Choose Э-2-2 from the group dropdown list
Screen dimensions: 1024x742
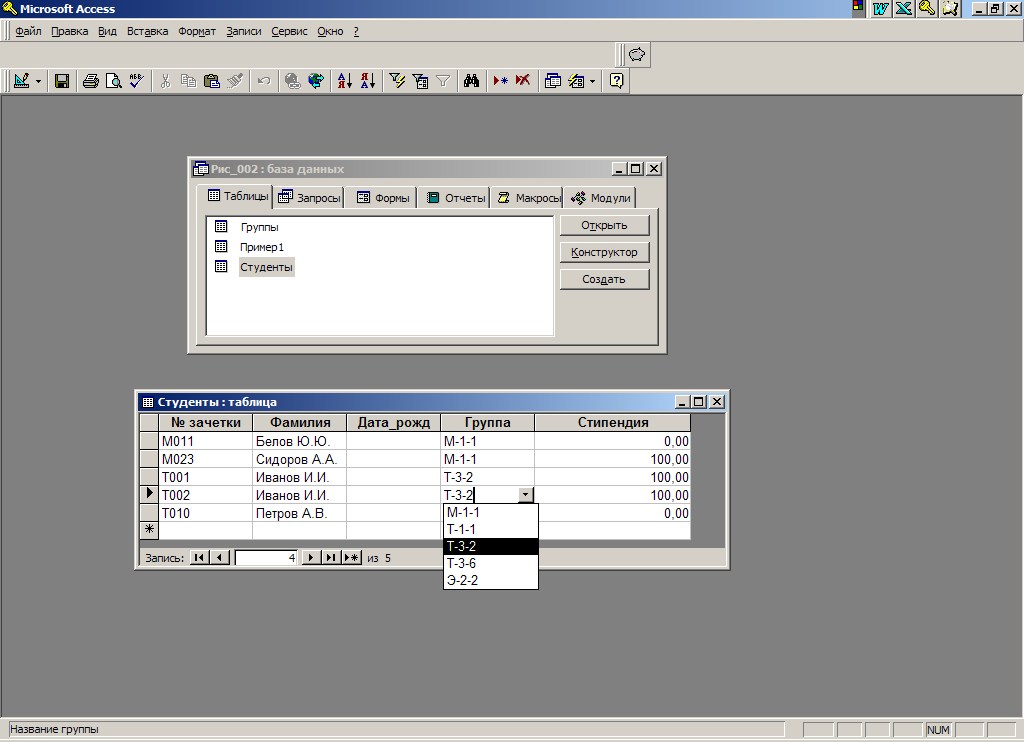(490, 581)
